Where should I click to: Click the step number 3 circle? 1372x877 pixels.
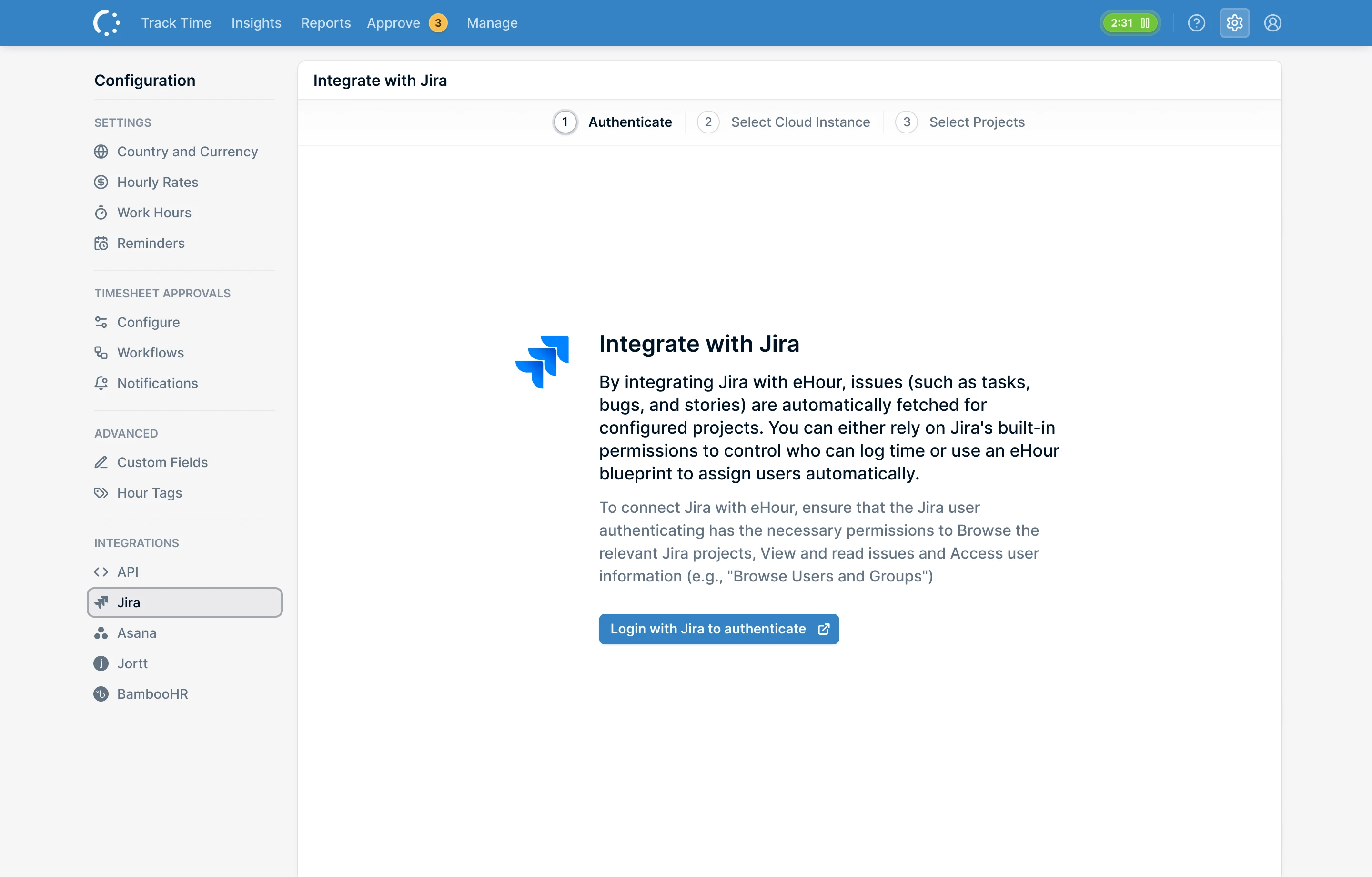point(906,122)
